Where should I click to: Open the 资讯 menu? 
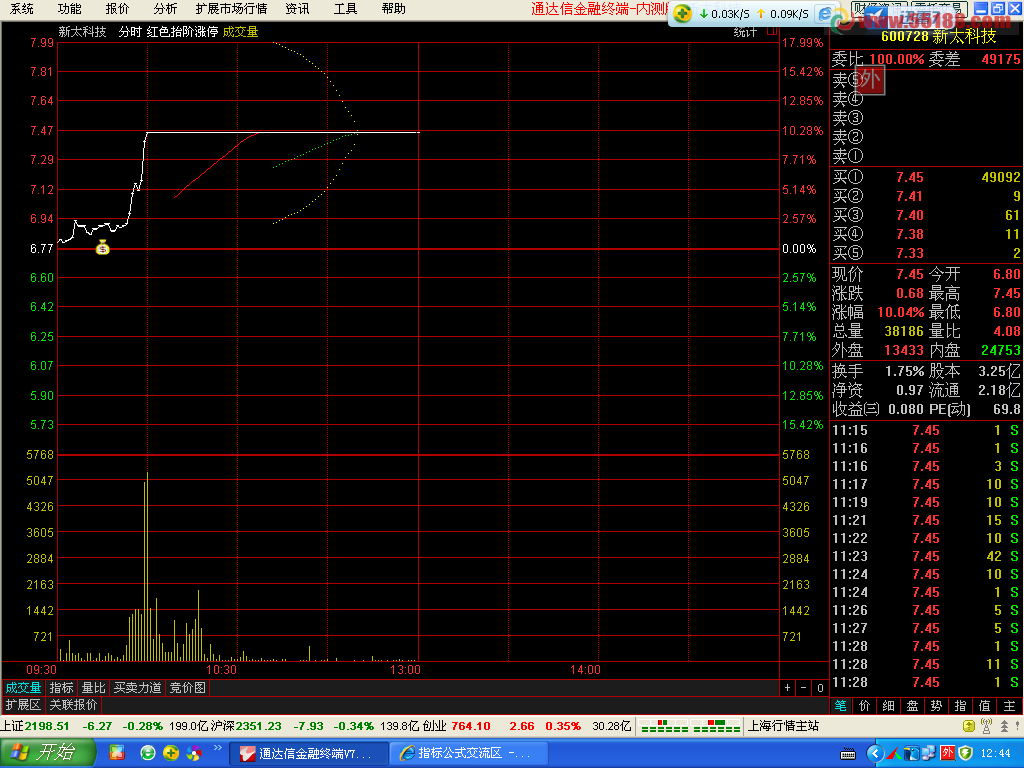click(297, 8)
